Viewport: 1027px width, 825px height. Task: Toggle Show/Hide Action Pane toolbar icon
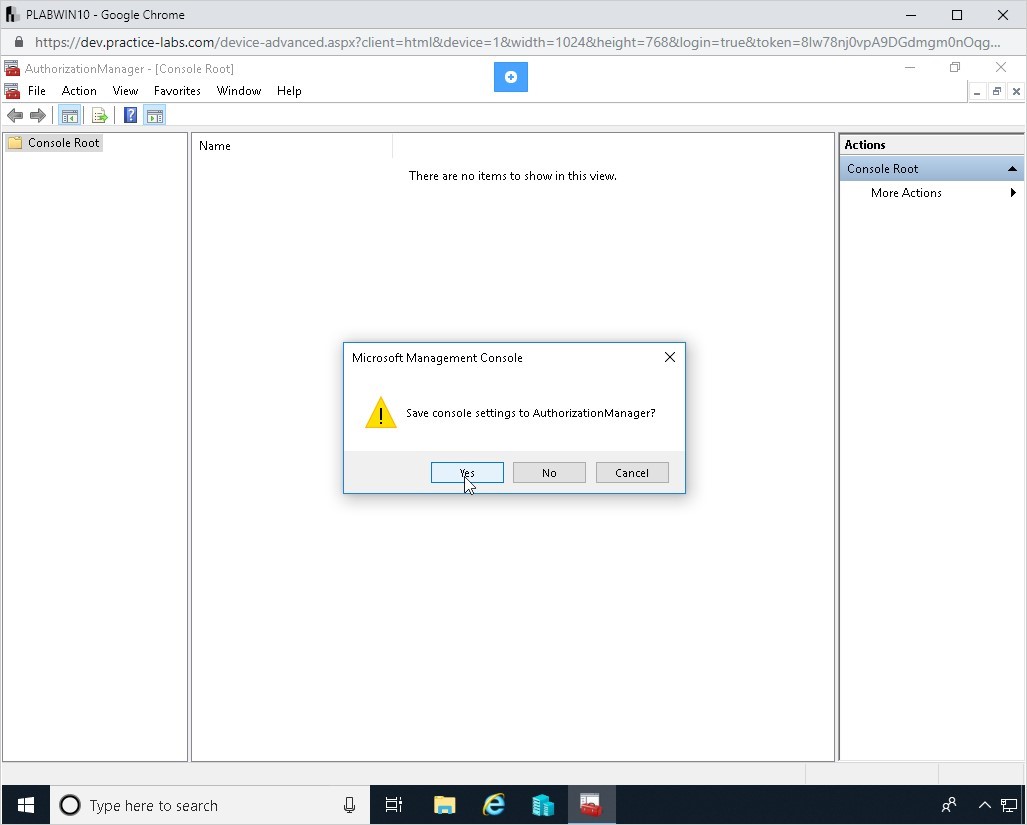pos(155,116)
